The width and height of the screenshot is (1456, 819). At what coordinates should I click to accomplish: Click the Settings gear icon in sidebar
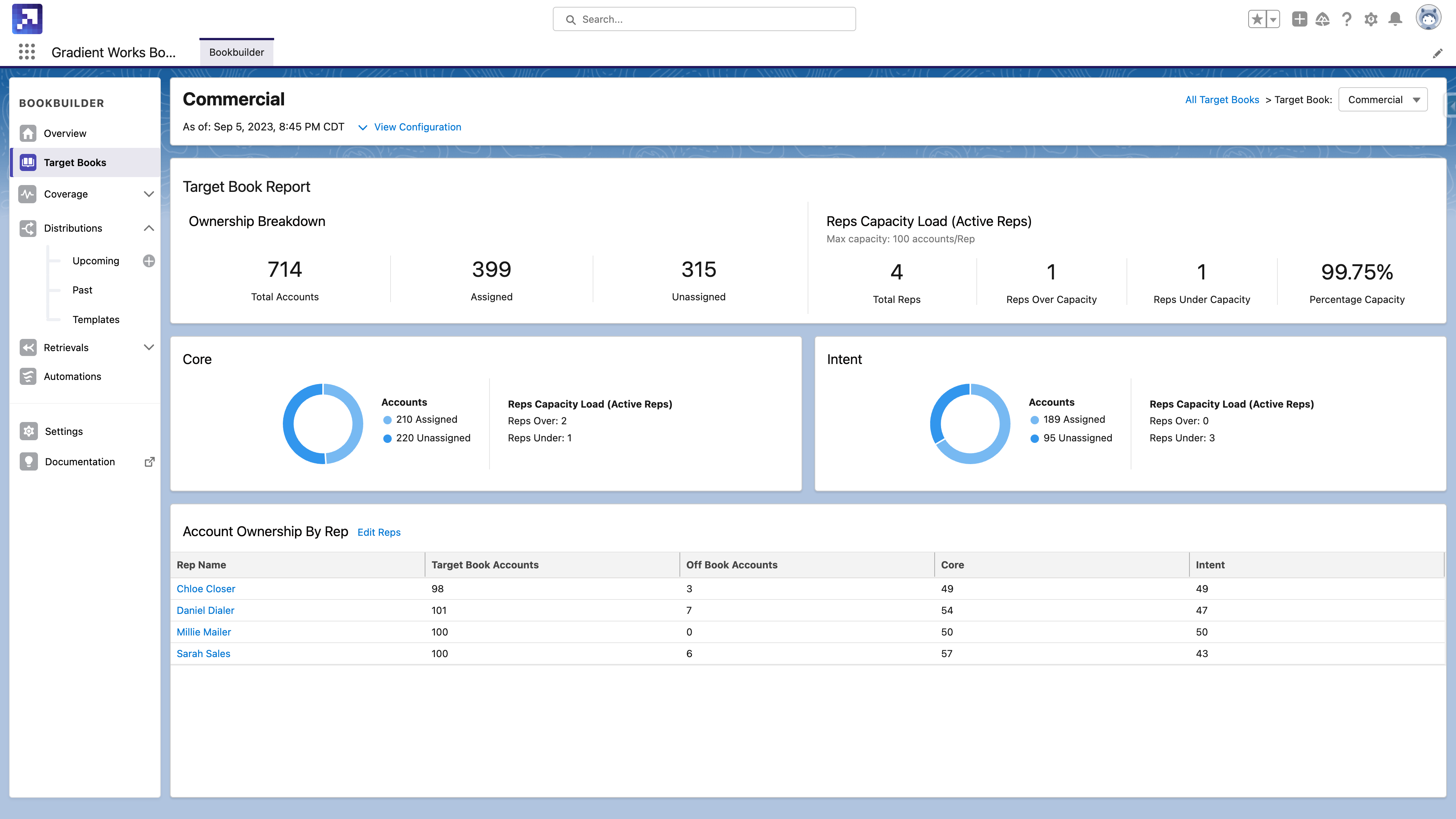[28, 431]
